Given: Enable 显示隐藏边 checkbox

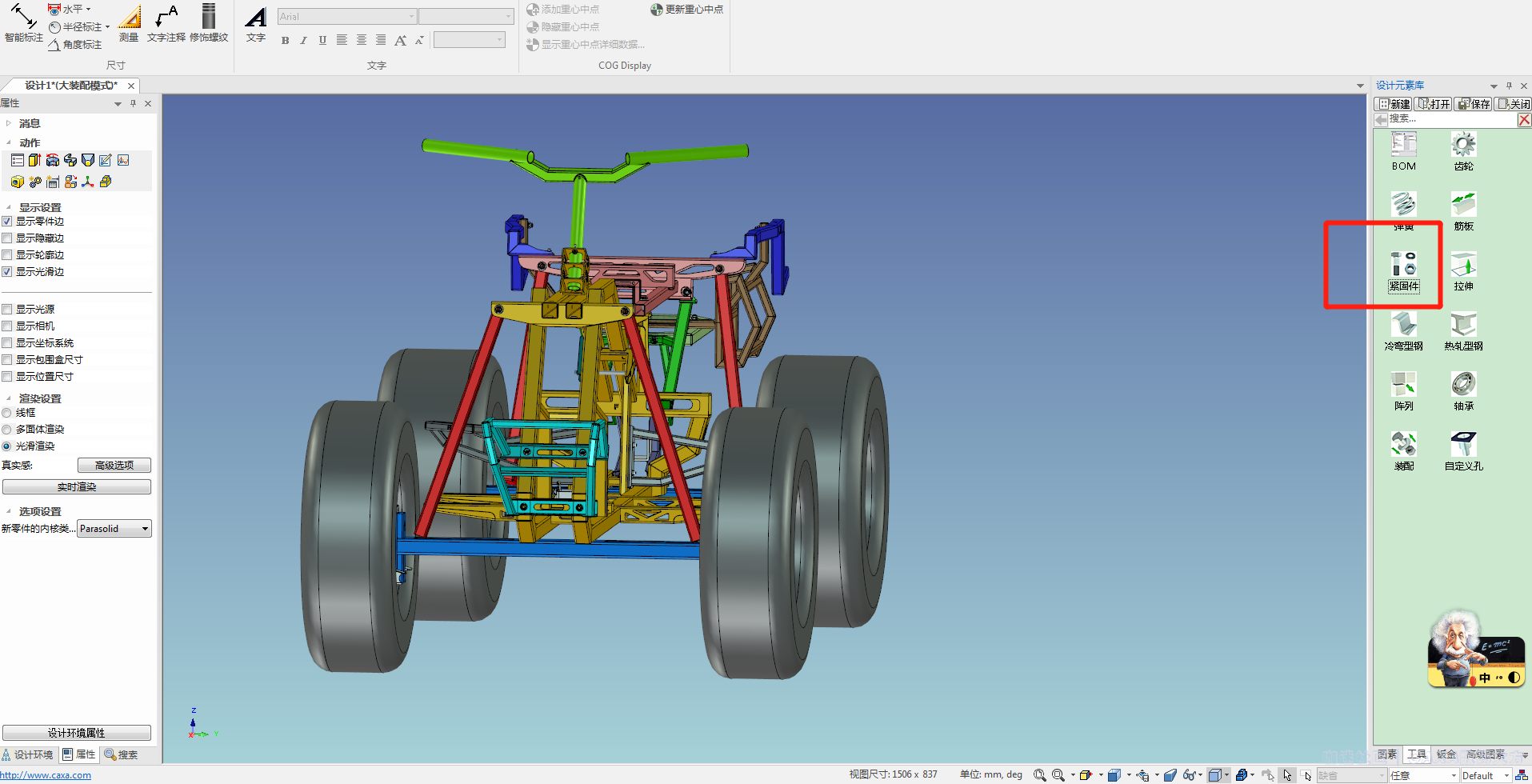Looking at the screenshot, I should tap(7, 238).
